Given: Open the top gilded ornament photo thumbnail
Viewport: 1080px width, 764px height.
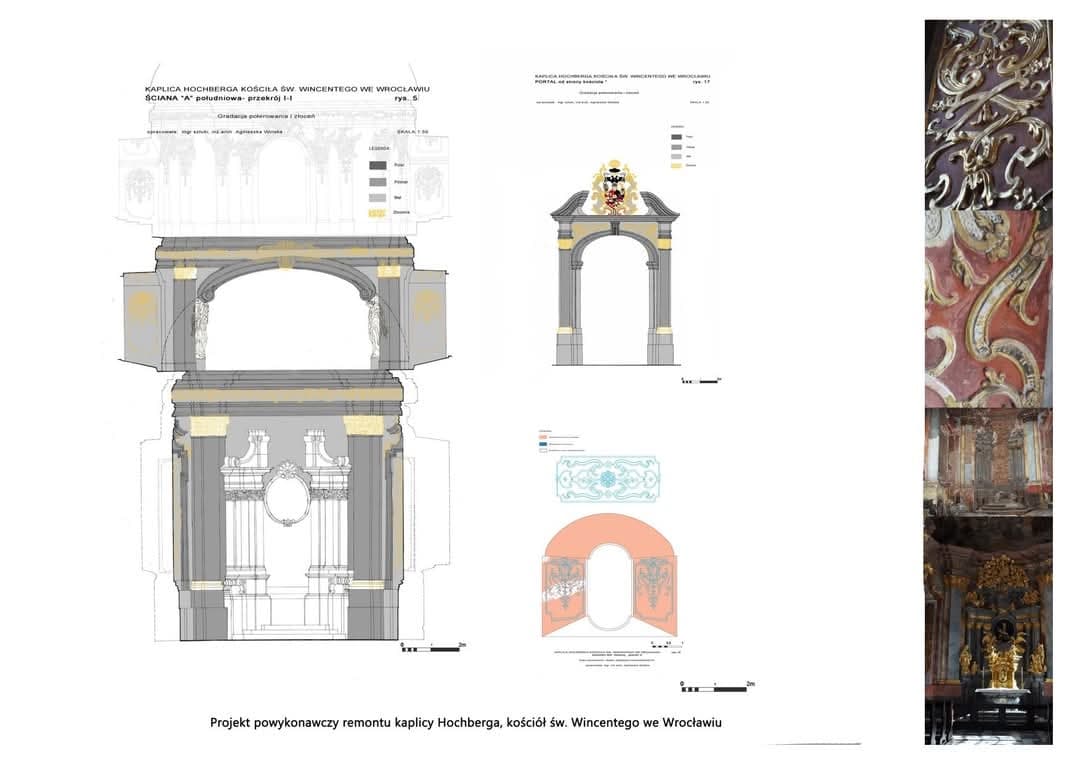Looking at the screenshot, I should point(988,114).
